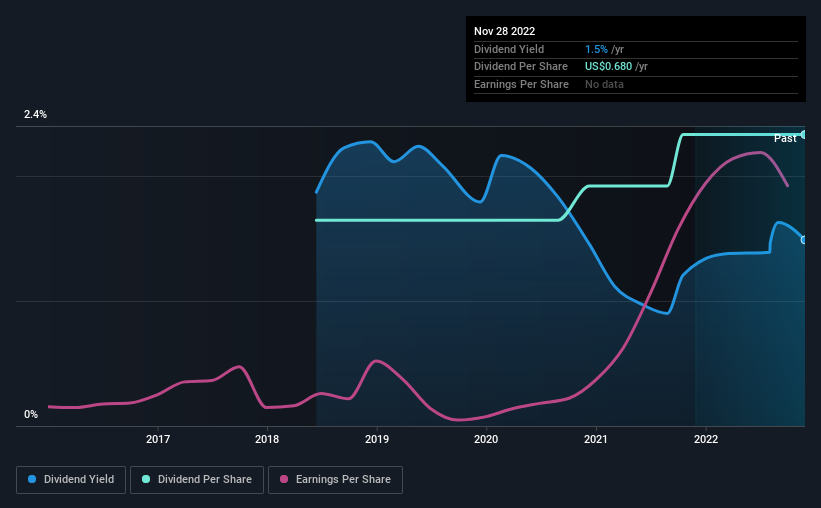Click the 'Past' label on chart
The image size is (821, 508).
[785, 138]
